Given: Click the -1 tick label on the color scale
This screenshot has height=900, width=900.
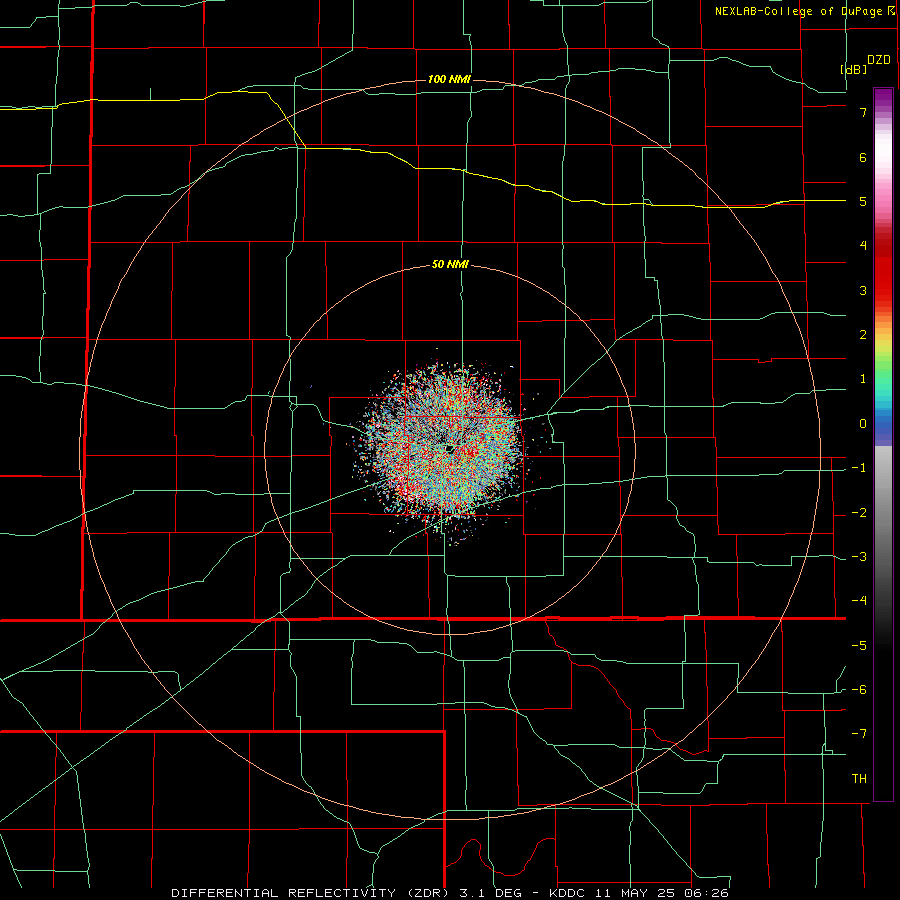Looking at the screenshot, I should tap(859, 468).
